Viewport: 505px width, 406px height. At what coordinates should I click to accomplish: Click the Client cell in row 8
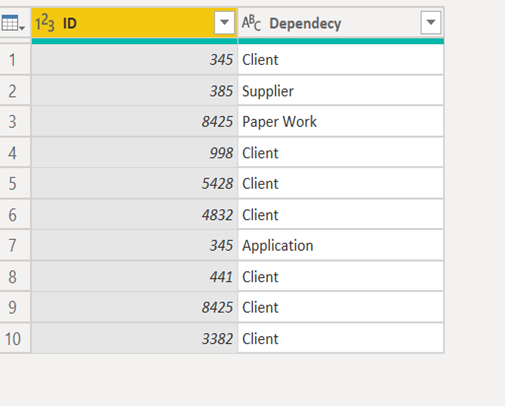click(341, 277)
